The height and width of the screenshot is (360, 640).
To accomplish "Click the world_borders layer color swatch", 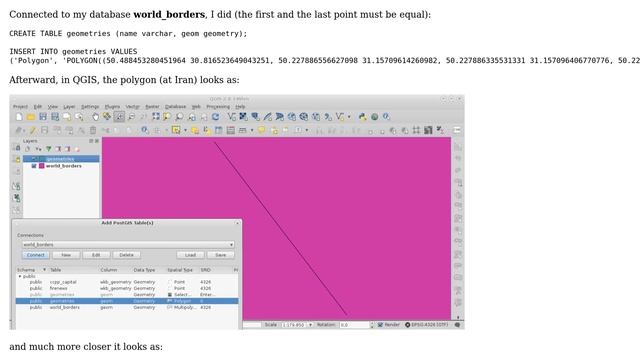I will pos(41,166).
